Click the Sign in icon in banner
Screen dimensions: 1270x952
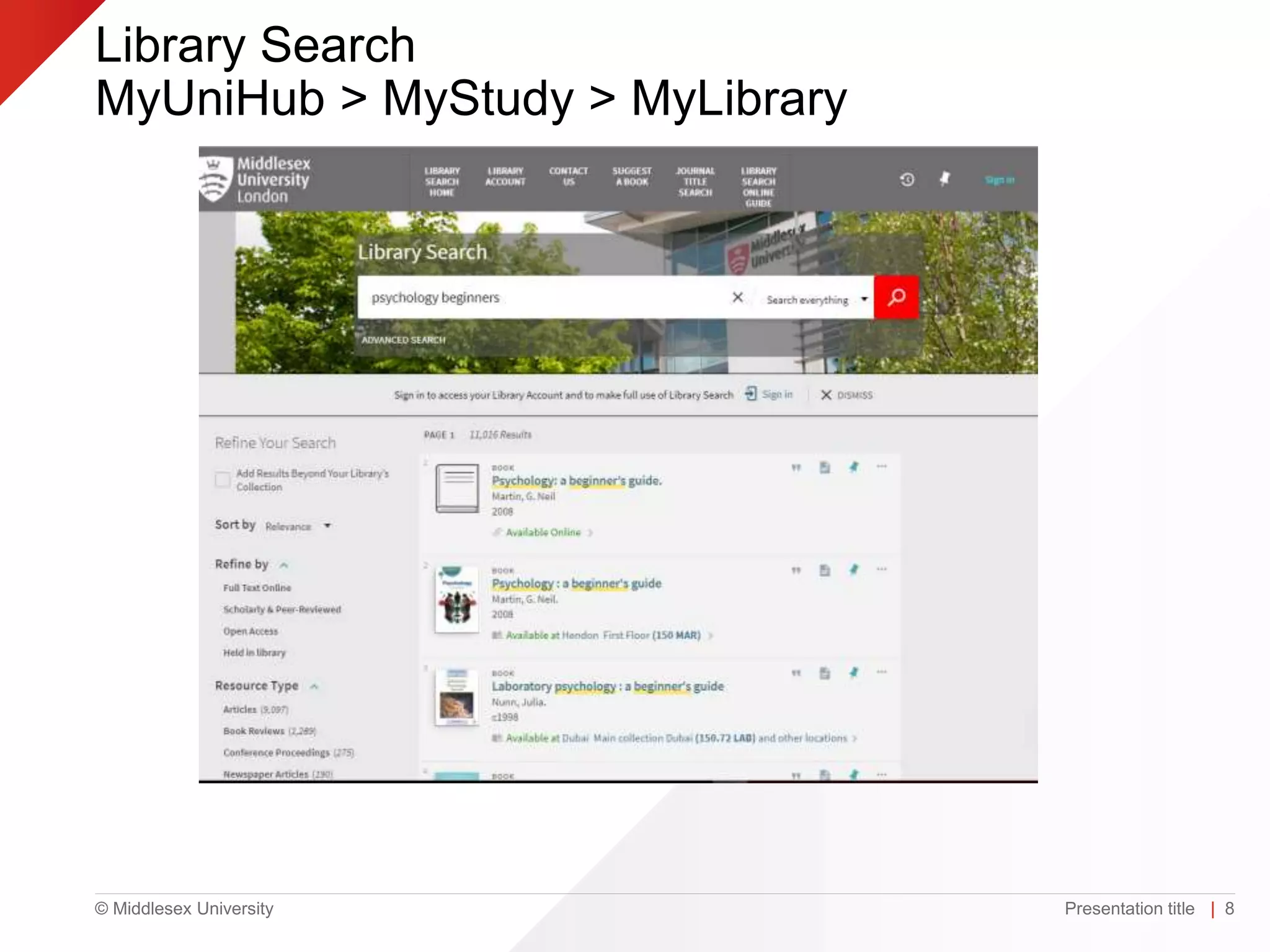coord(751,394)
